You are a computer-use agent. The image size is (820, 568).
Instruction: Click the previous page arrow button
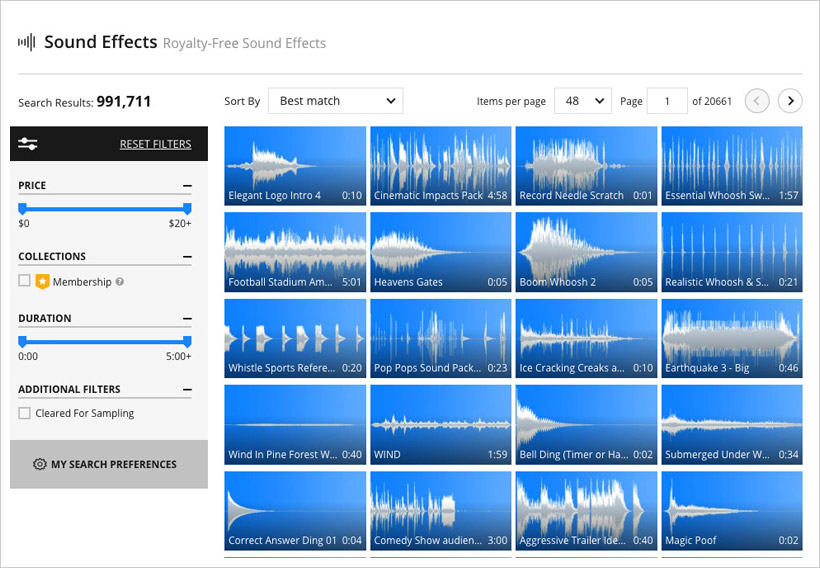click(x=757, y=101)
